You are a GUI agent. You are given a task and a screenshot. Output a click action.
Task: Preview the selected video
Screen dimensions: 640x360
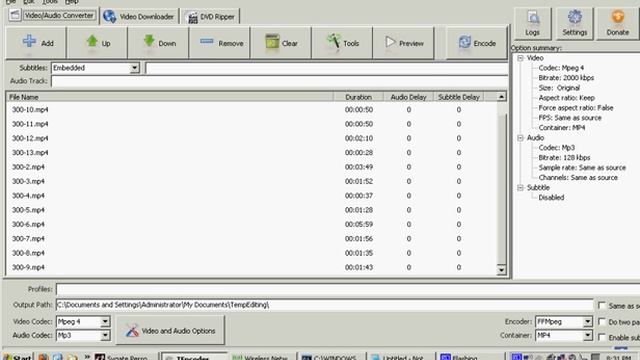tap(403, 43)
